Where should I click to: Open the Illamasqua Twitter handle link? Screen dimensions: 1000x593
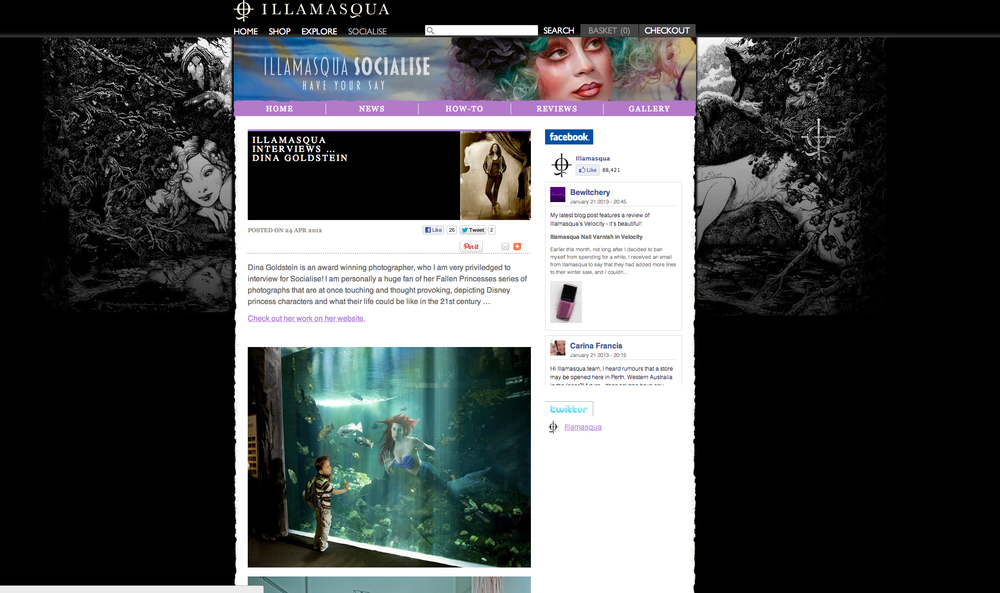point(583,427)
